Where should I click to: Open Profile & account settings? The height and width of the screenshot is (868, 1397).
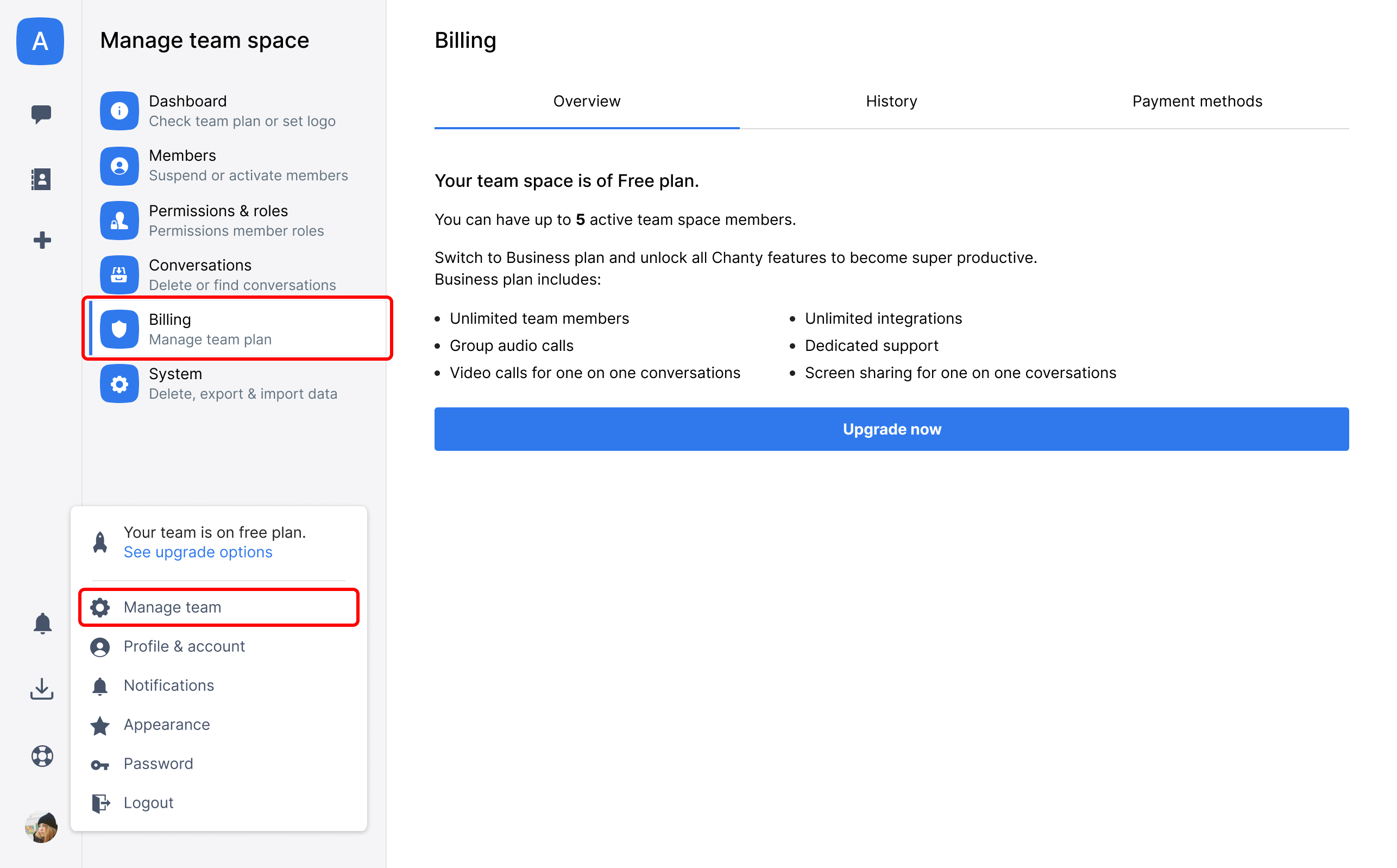(x=184, y=646)
